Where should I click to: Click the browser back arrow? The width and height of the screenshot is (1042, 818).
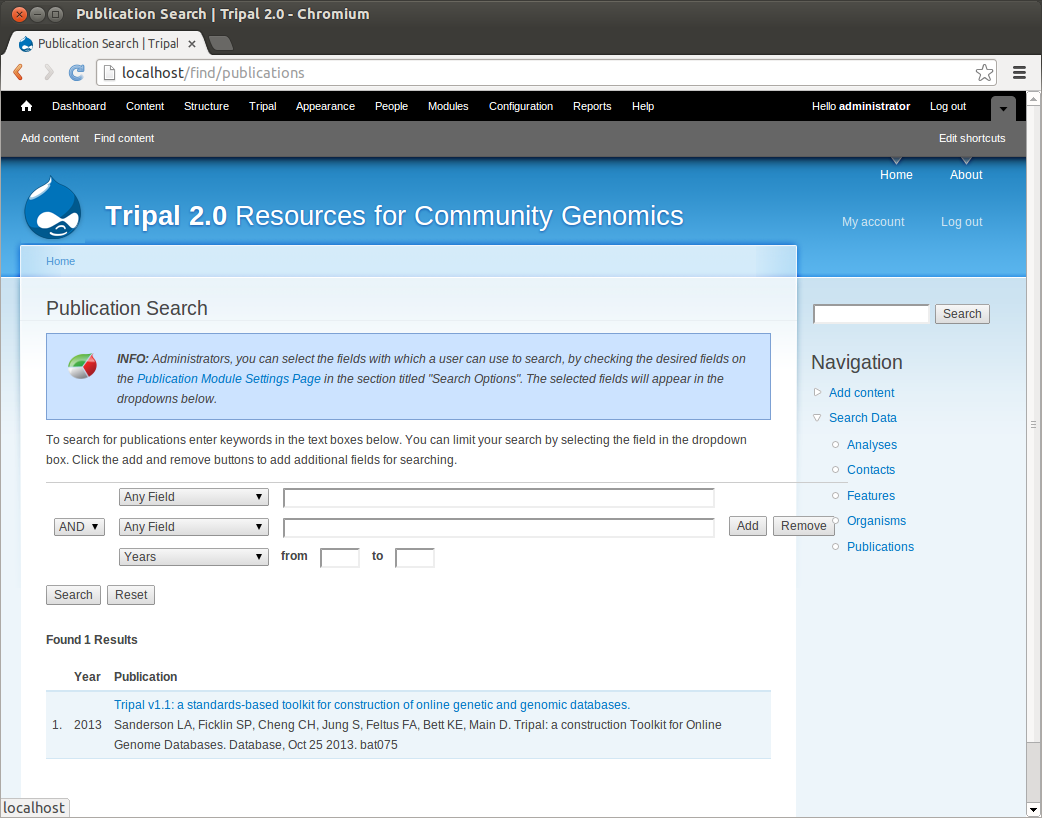click(x=19, y=72)
